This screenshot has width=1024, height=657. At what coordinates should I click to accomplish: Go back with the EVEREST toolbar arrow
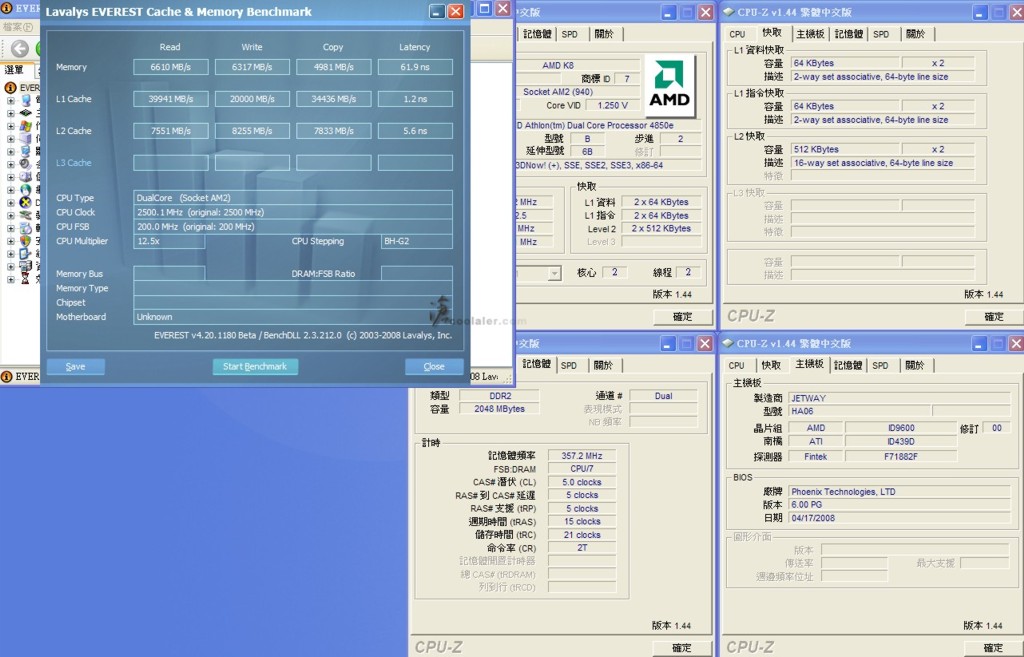pos(20,48)
